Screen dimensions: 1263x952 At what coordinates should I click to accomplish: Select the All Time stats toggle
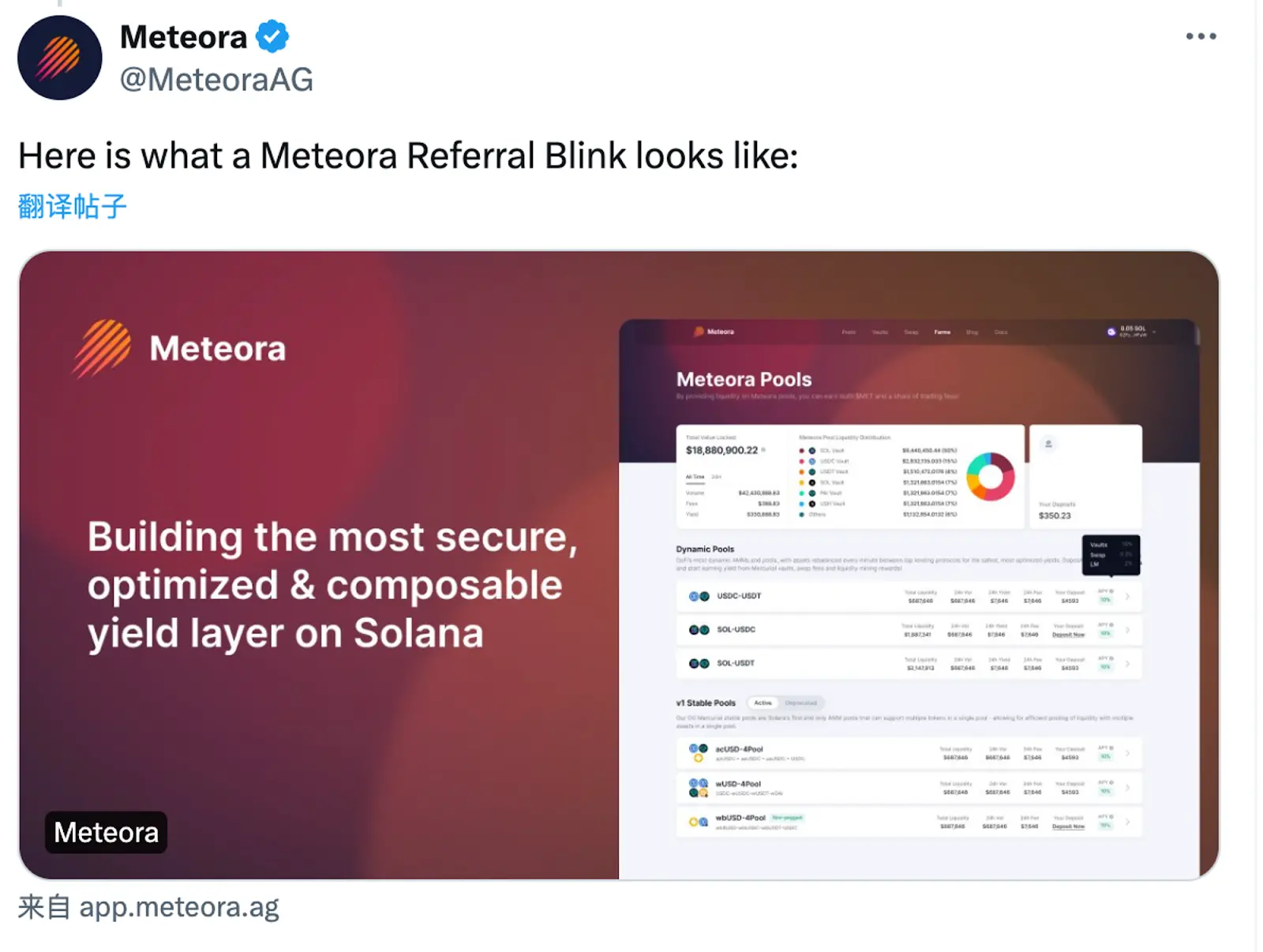[x=695, y=477]
